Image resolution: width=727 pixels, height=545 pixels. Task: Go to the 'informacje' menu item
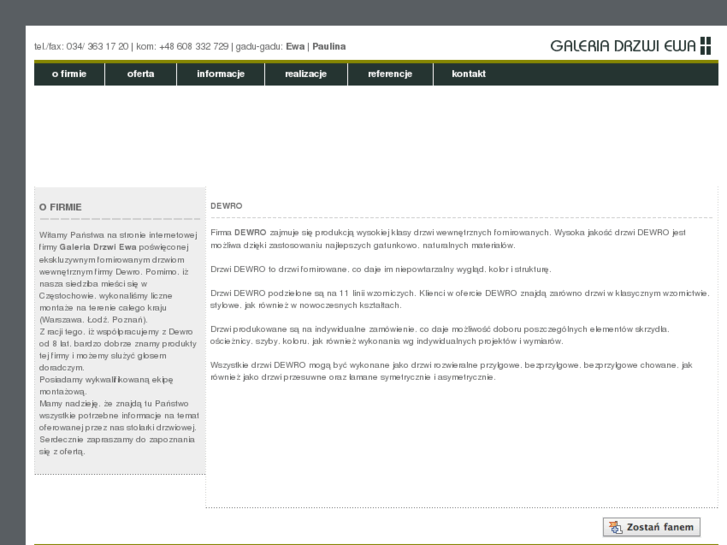pyautogui.click(x=220, y=74)
